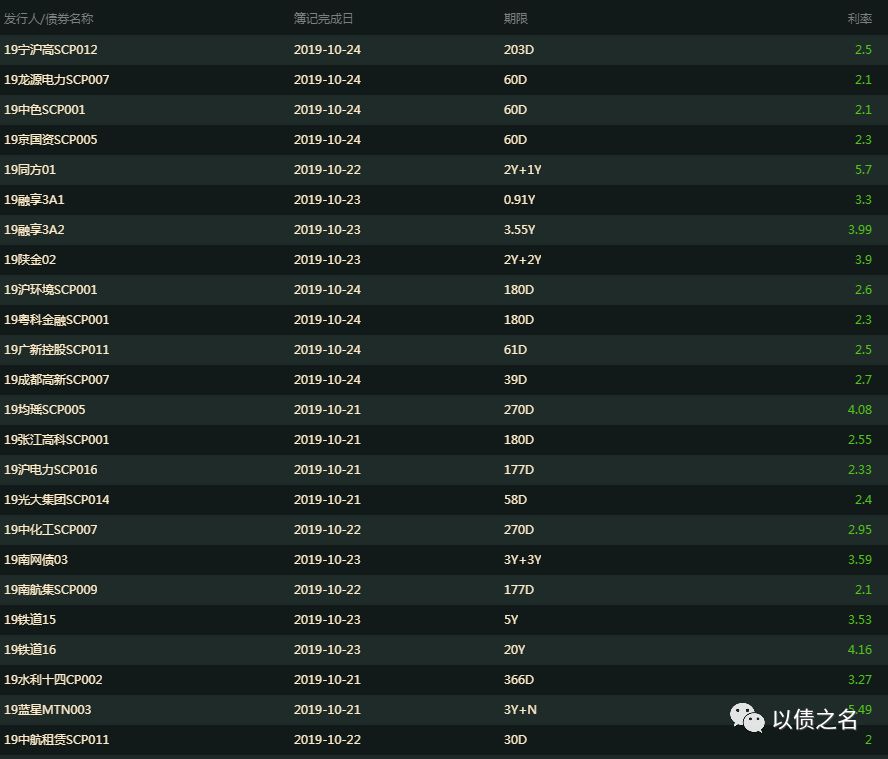Click the 19融享3A2 bond name
Screen dimensions: 888x759
point(34,230)
